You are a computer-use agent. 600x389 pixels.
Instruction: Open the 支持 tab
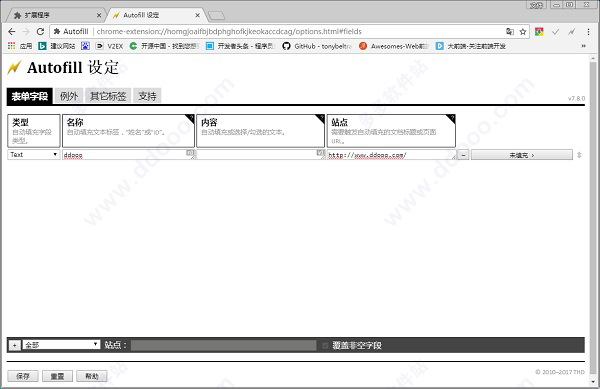(x=147, y=96)
